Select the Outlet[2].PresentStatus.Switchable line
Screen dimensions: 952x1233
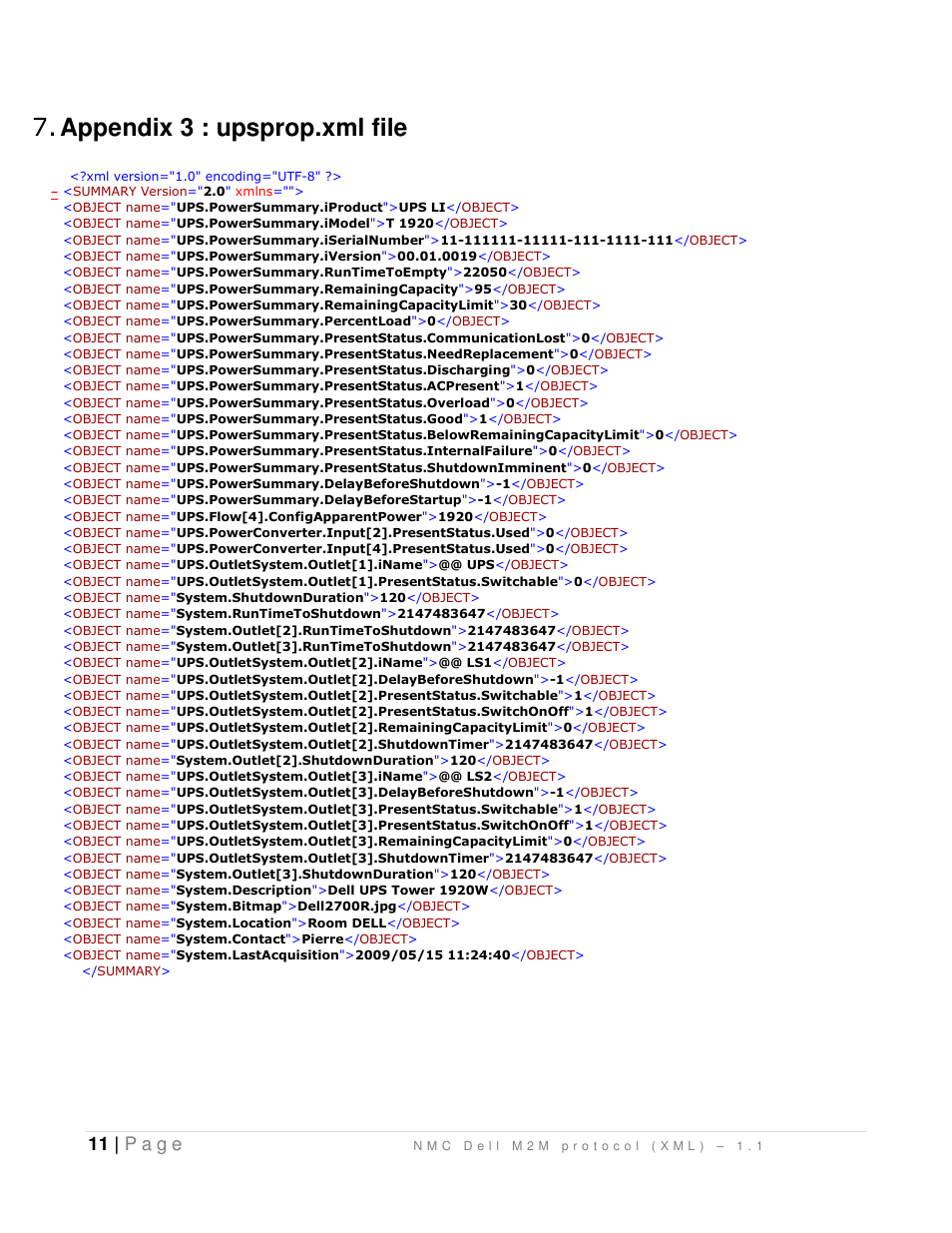tap(360, 696)
